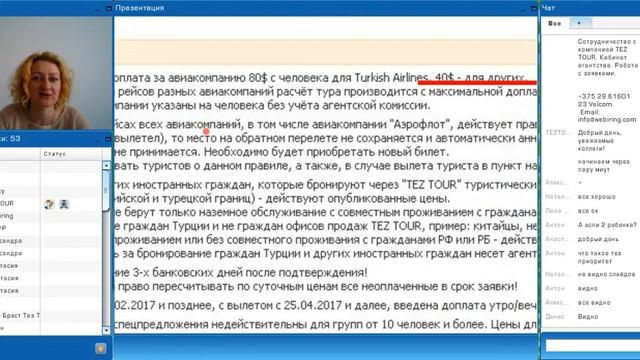Screen dimensions: 640x360
Task: Click the 'Статус' column header
Action: coord(55,154)
